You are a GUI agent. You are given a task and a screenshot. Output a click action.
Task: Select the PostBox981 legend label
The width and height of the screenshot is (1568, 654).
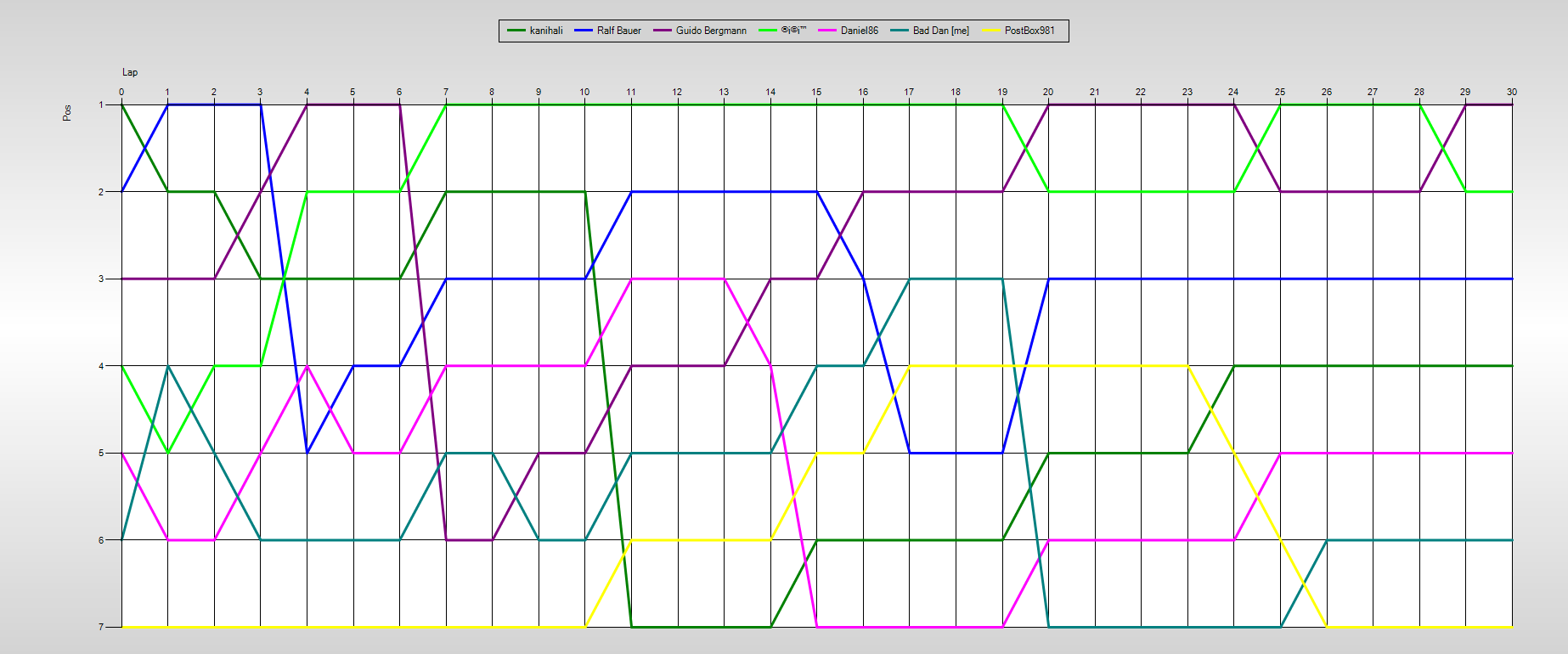pyautogui.click(x=1029, y=31)
